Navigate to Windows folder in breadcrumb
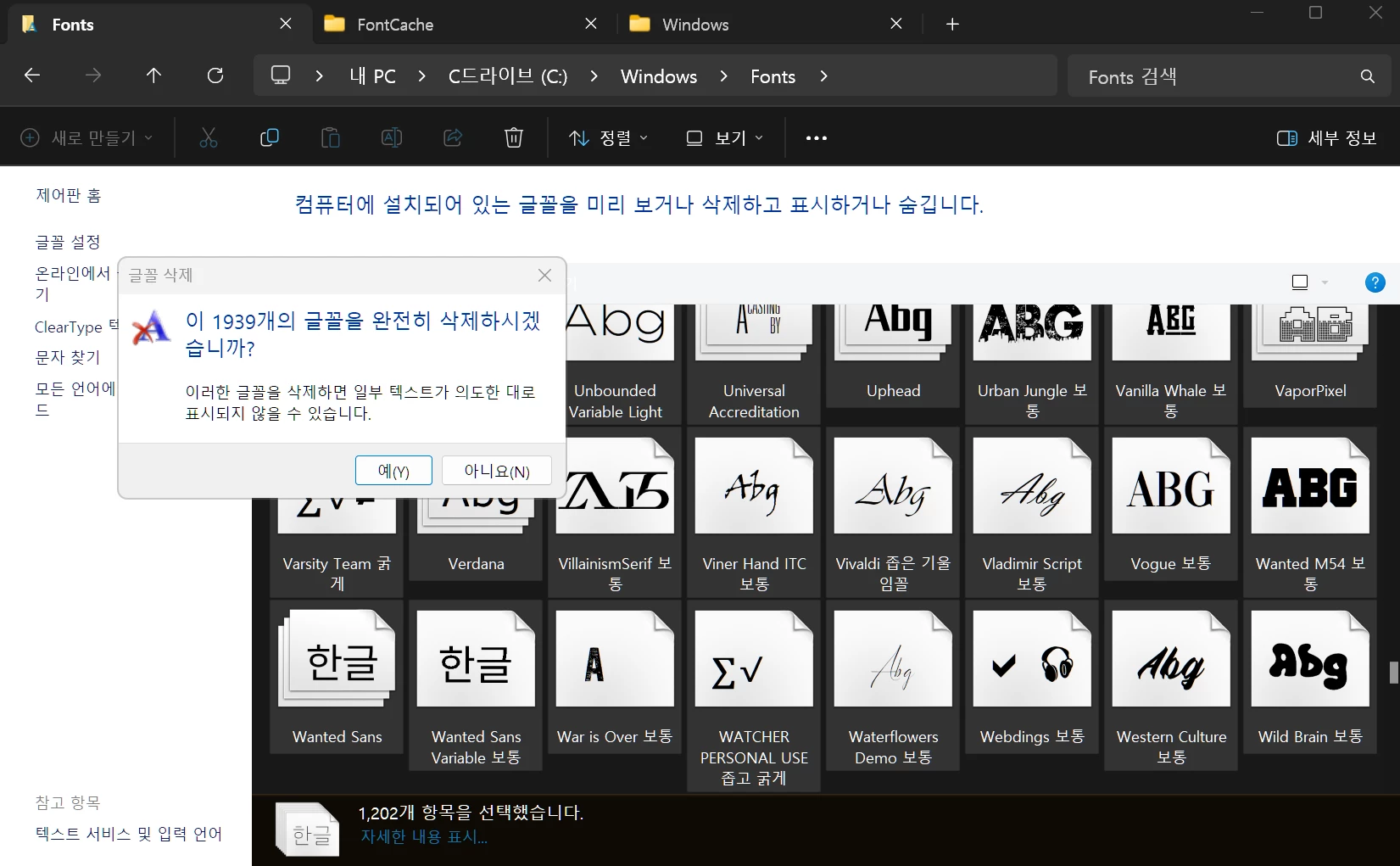This screenshot has height=866, width=1400. point(659,76)
